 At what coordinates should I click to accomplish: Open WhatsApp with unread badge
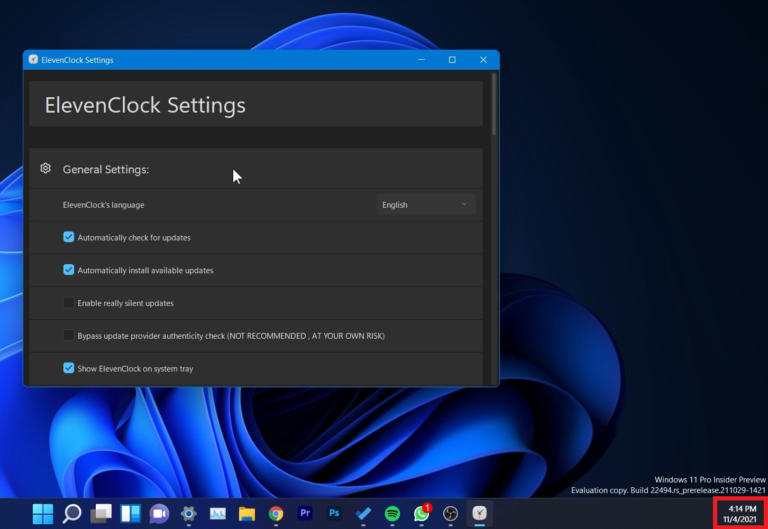click(422, 513)
